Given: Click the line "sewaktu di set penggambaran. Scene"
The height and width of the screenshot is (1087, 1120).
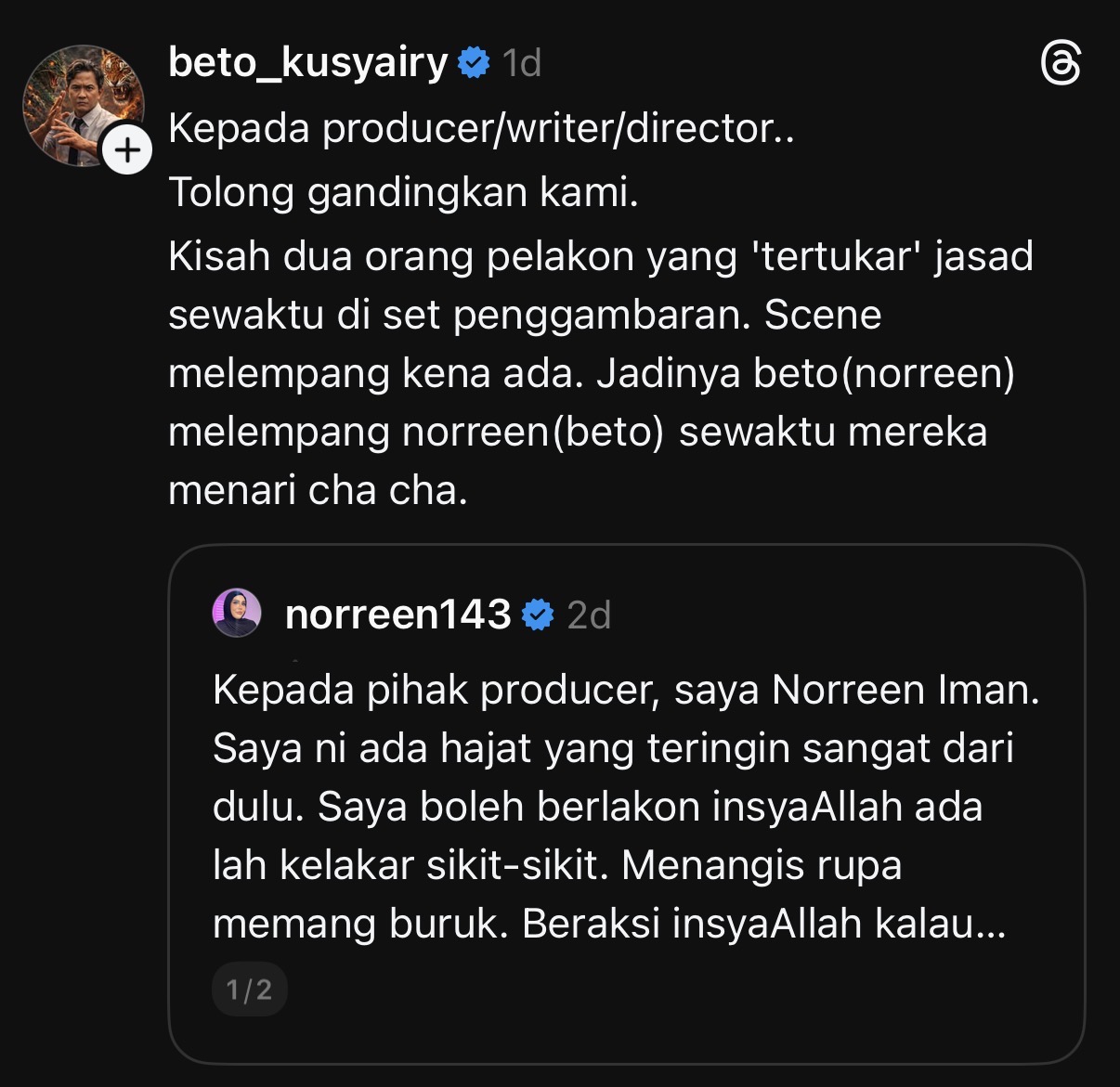Looking at the screenshot, I should [x=524, y=315].
